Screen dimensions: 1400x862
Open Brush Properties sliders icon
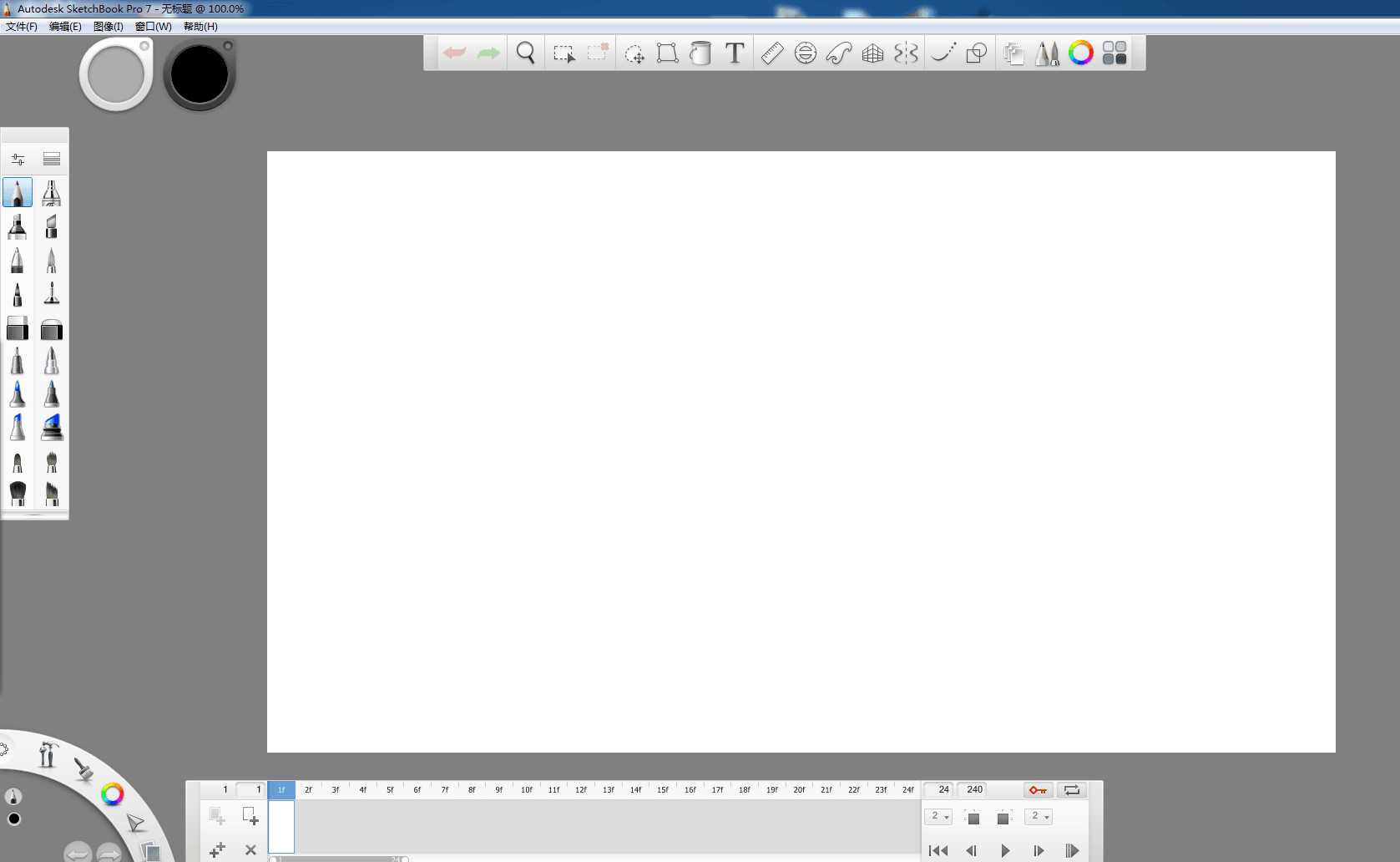click(x=18, y=159)
